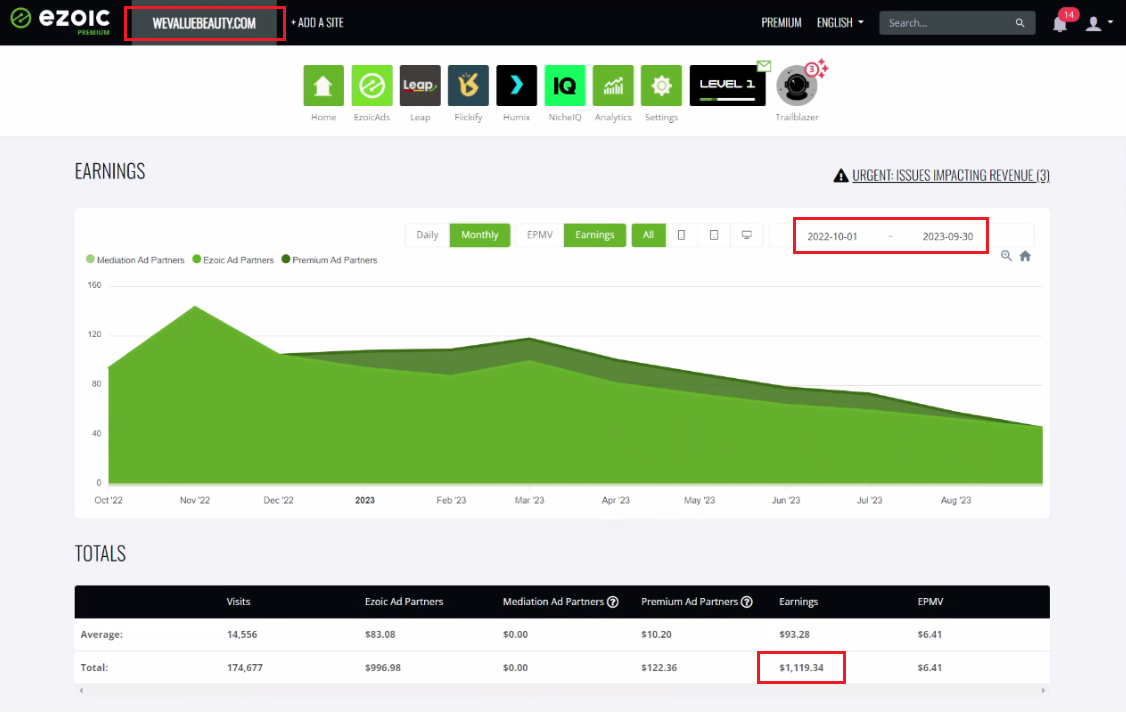Viewport: 1126px width, 714px height.
Task: Open the Premium menu item
Action: tap(781, 23)
